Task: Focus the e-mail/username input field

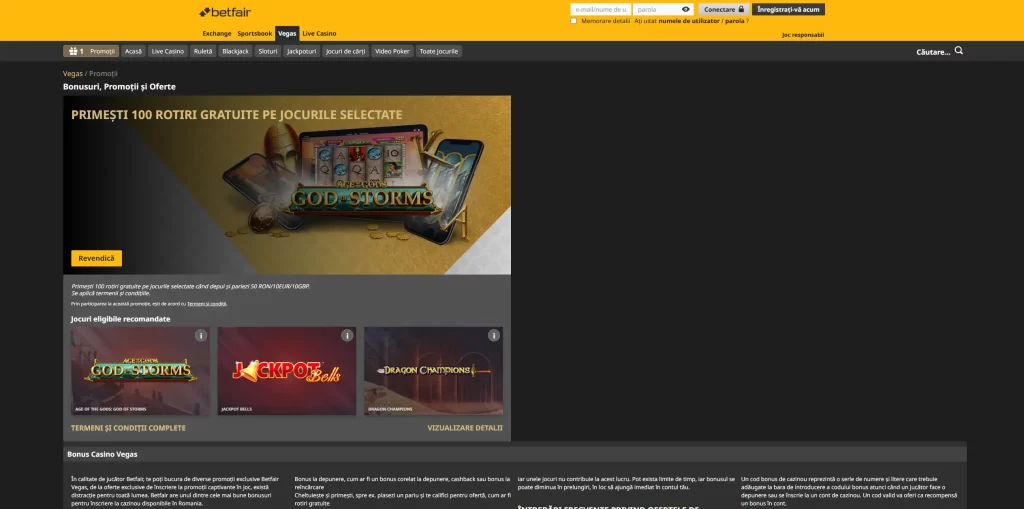Action: [600, 9]
